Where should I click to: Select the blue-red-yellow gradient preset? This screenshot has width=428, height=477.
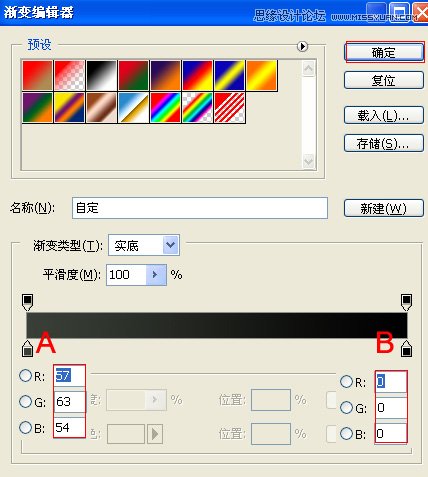click(x=198, y=75)
